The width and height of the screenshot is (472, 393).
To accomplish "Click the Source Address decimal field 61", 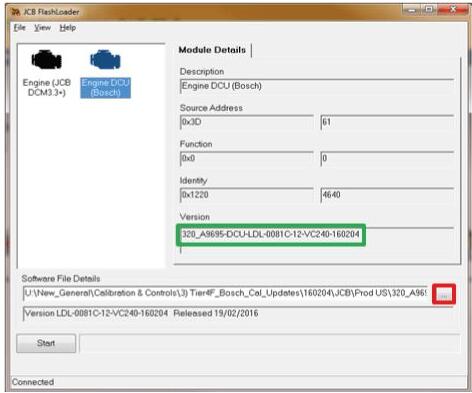I will click(387, 122).
